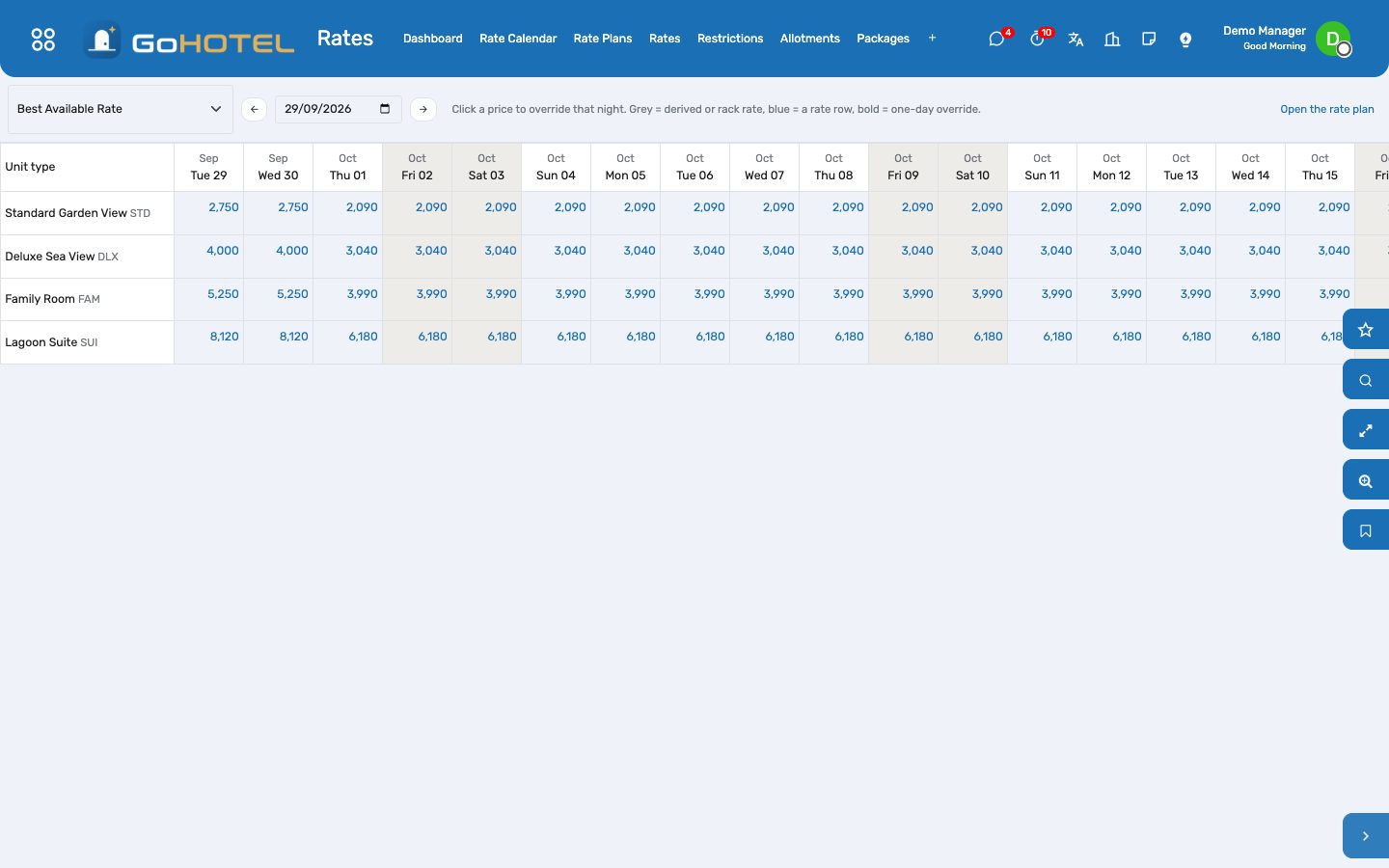The height and width of the screenshot is (868, 1389).
Task: Open the Rates tab in navigation
Action: (665, 39)
